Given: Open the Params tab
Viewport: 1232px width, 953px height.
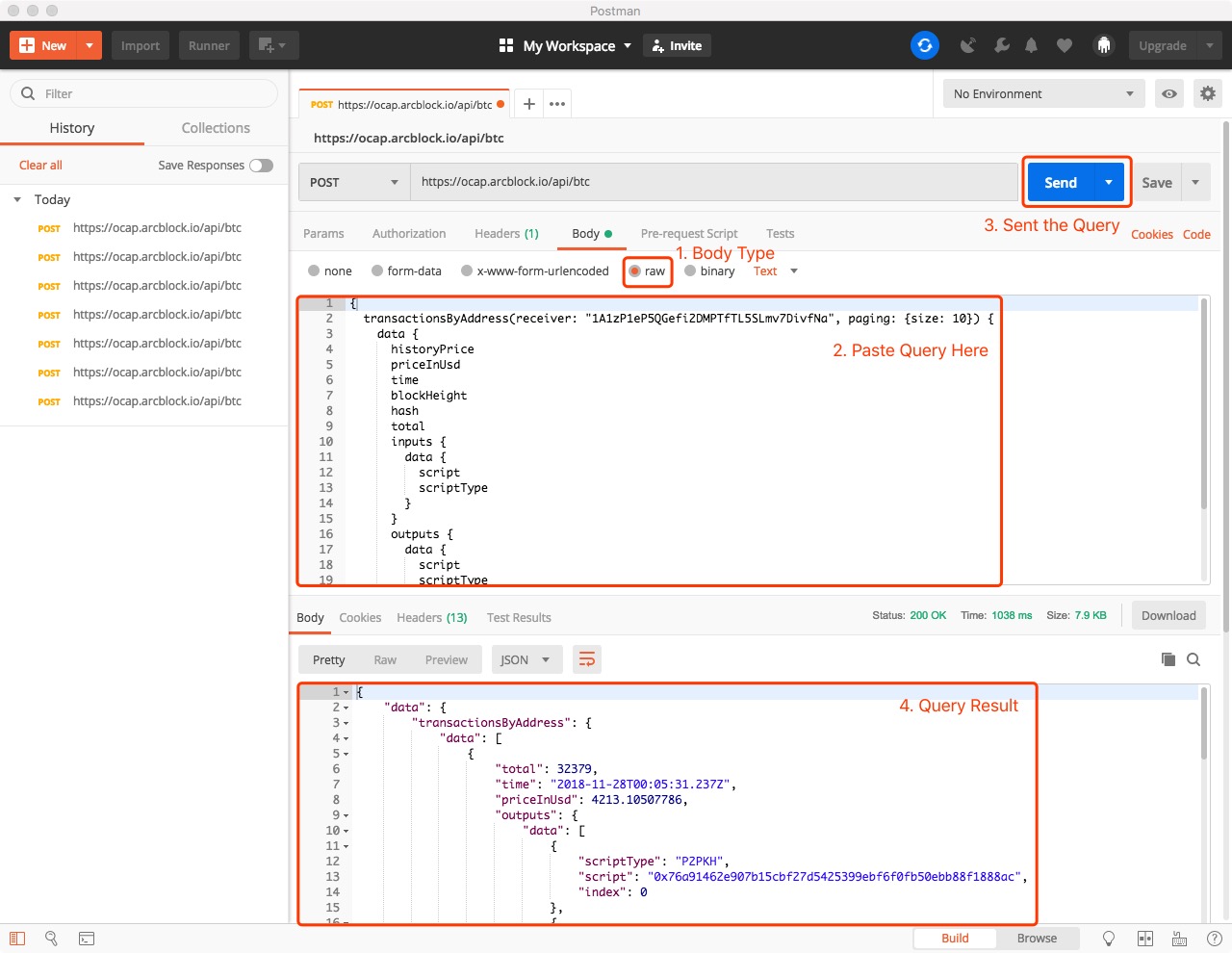Looking at the screenshot, I should click(x=323, y=233).
